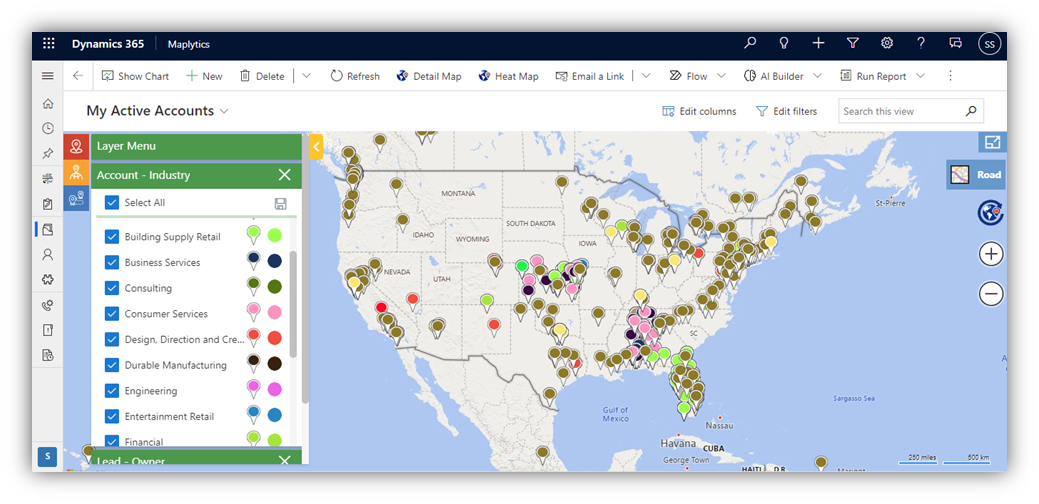Click the help question mark icon
The image size is (1039, 504).
pyautogui.click(x=921, y=43)
